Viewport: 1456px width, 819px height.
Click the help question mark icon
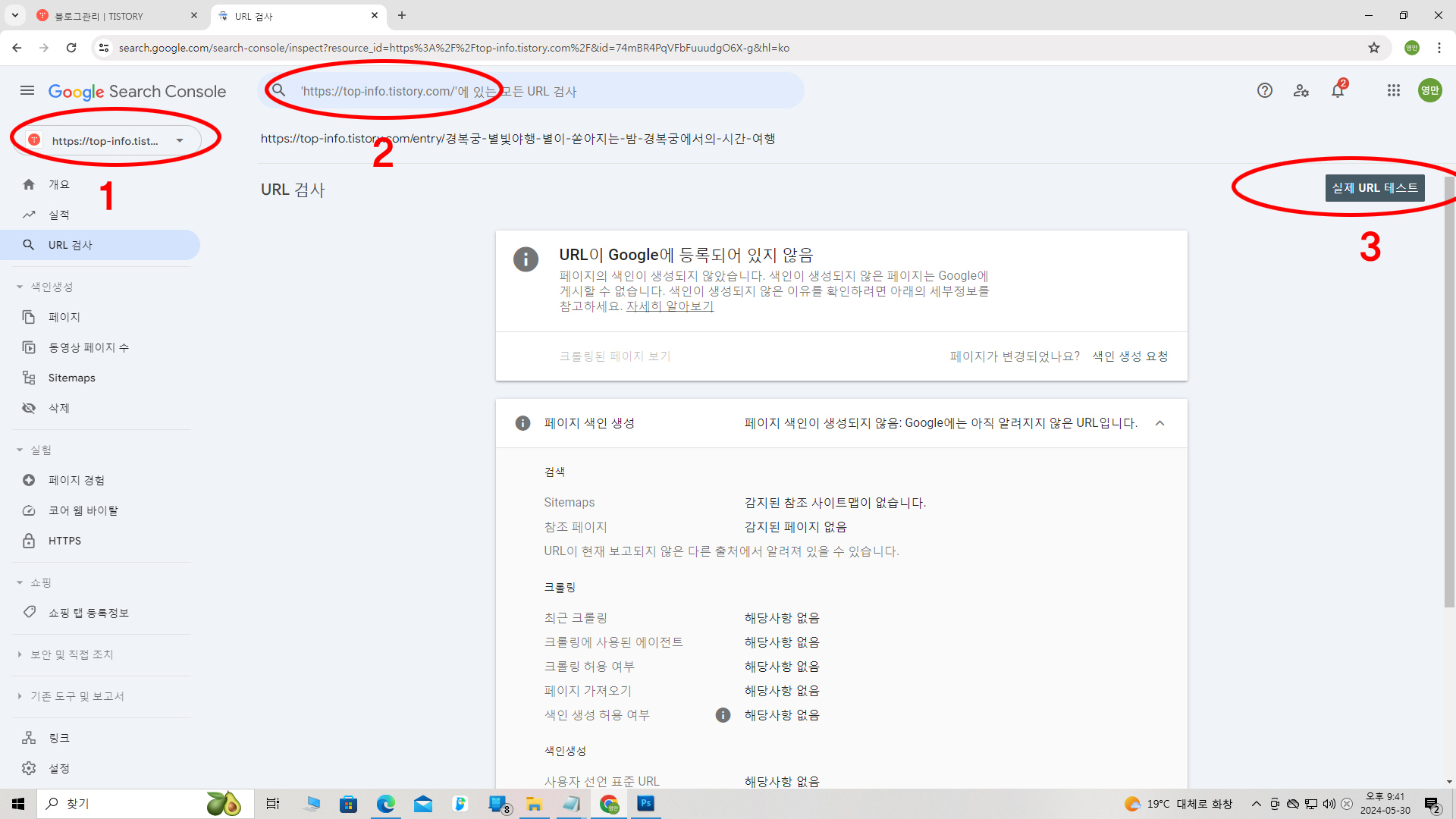pos(1264,91)
